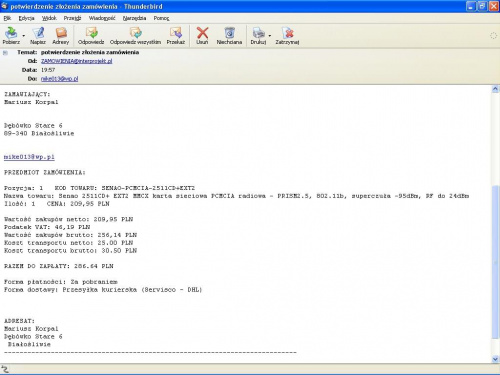Open the Edycja menu

26,18
